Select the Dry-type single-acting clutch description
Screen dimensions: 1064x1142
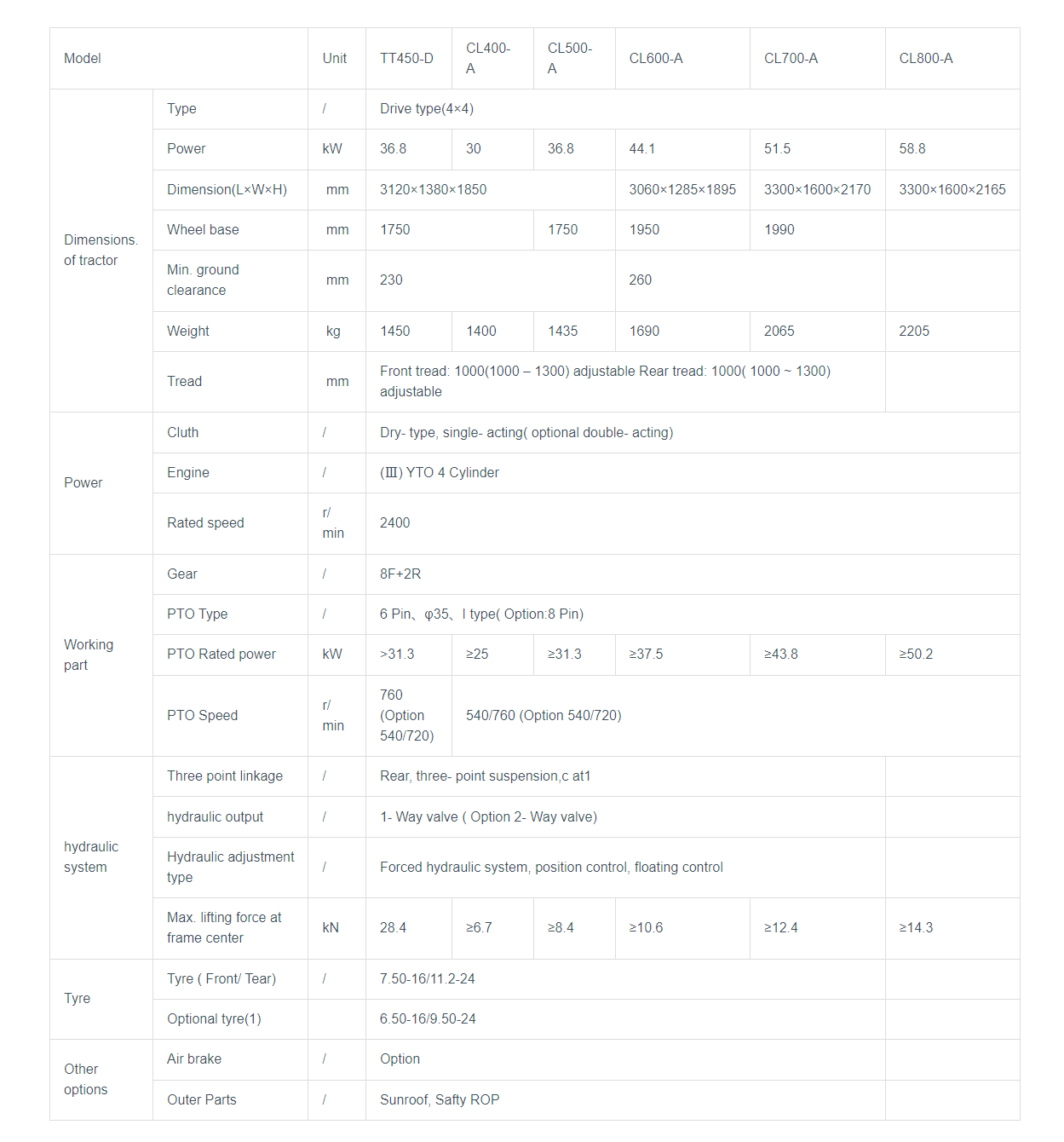click(526, 432)
